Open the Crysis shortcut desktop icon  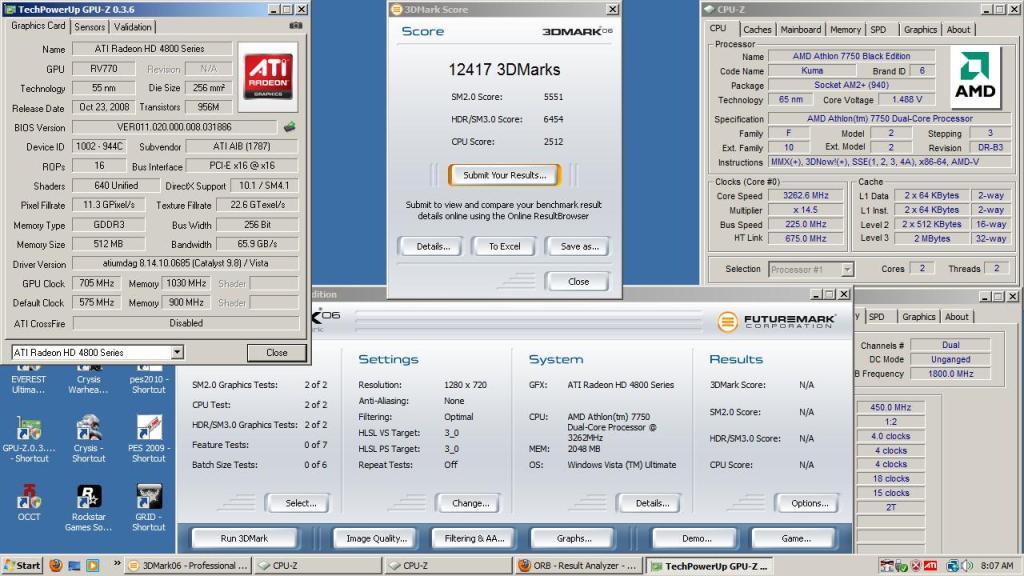click(88, 439)
